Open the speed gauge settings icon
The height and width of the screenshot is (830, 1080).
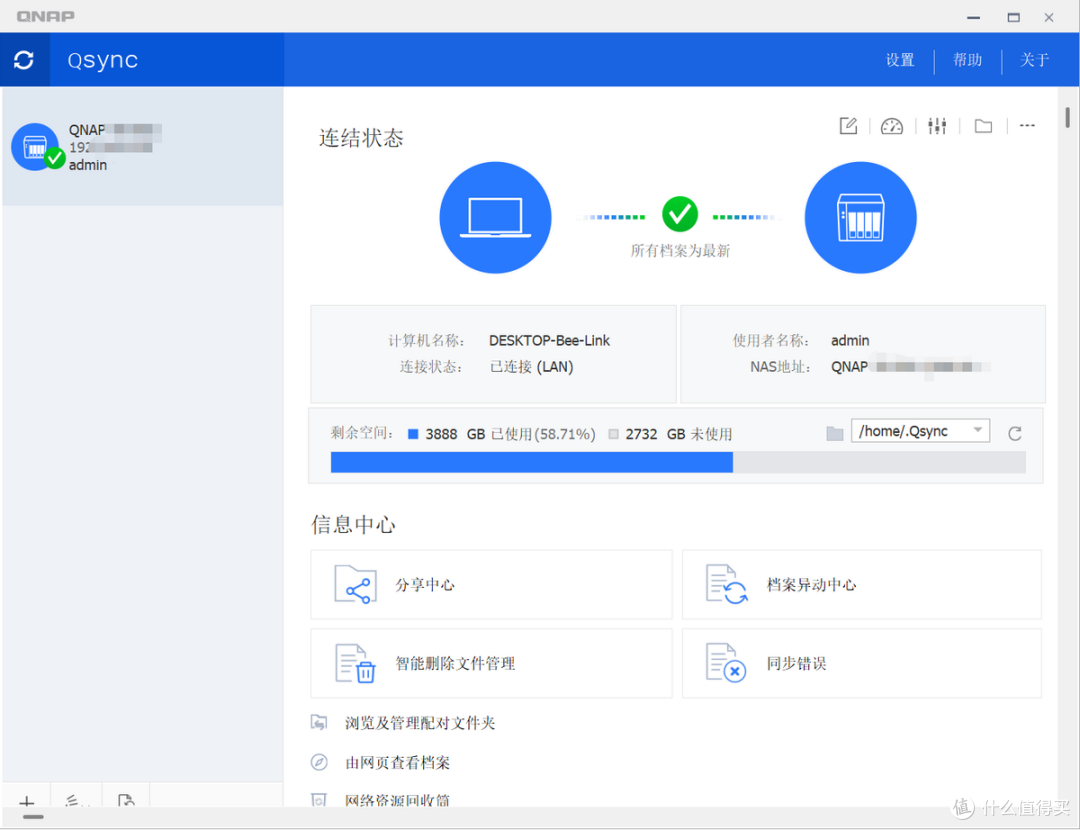(x=891, y=126)
